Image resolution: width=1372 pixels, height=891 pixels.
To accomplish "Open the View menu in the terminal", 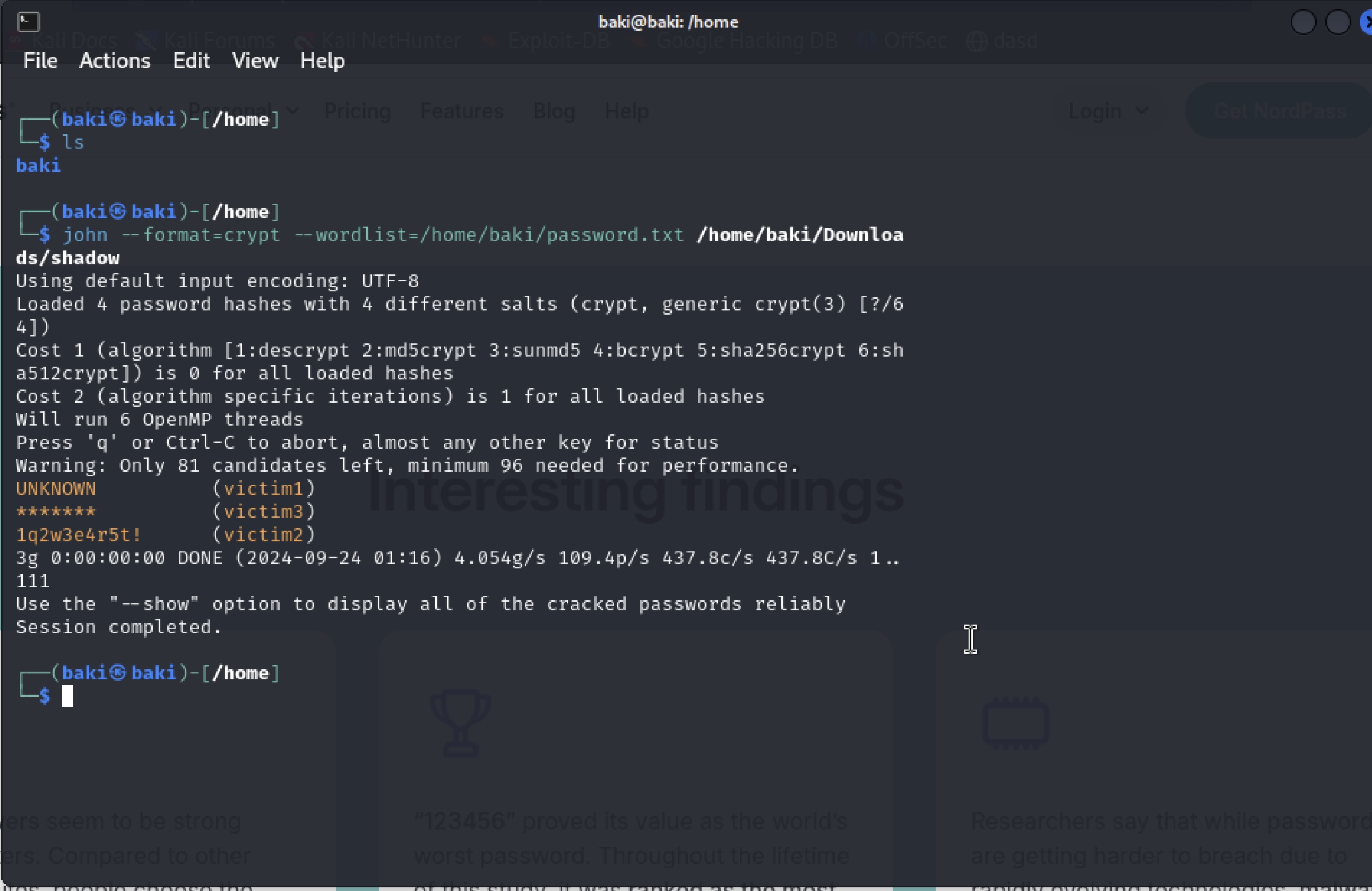I will click(254, 60).
